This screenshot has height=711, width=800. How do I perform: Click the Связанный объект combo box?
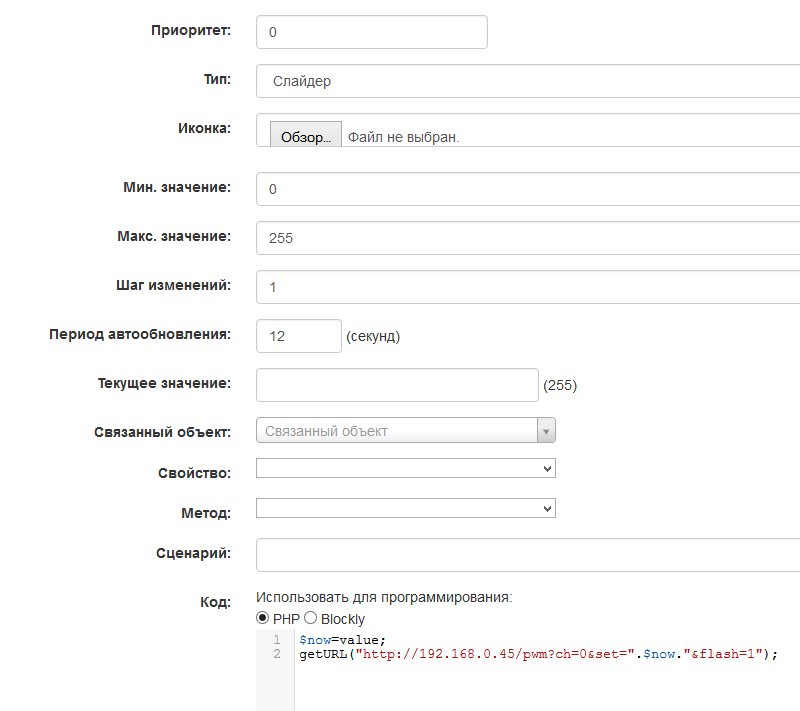point(397,431)
